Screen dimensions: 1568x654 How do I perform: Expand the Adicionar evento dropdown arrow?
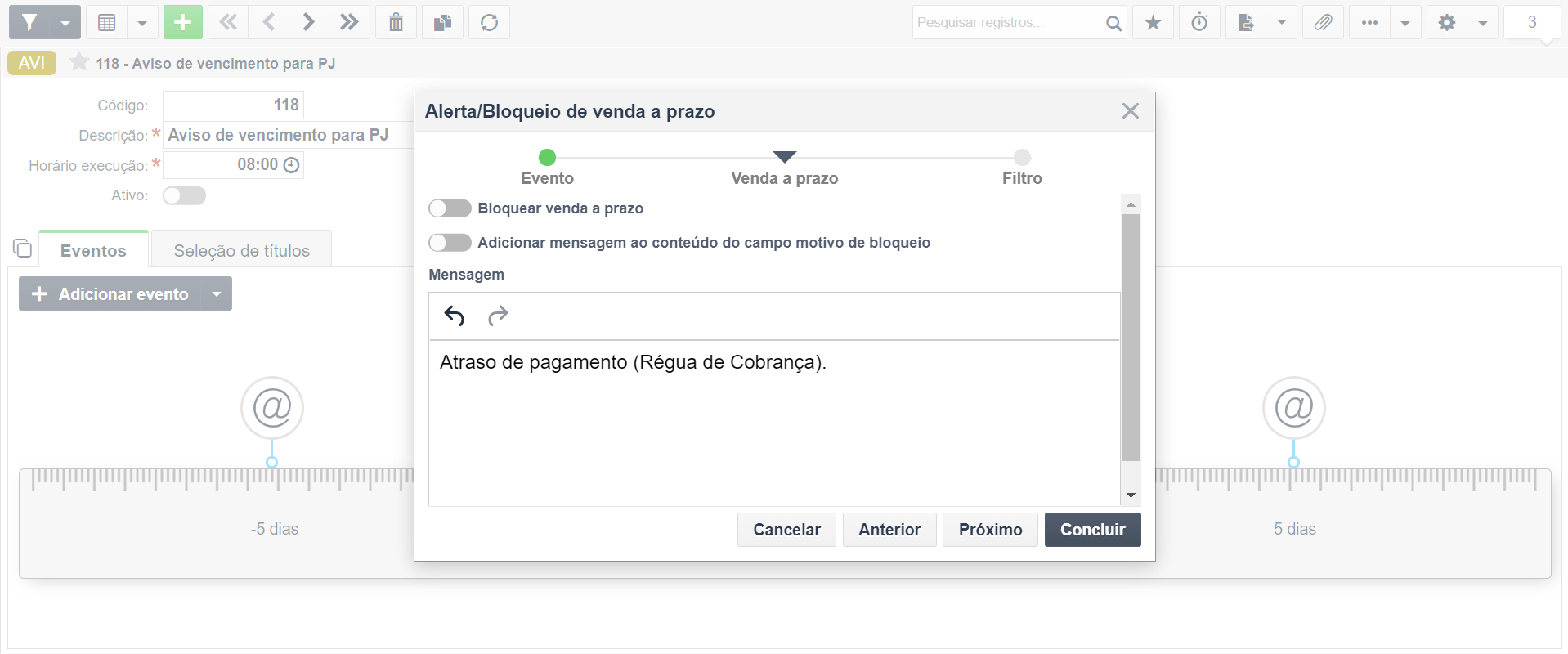216,294
